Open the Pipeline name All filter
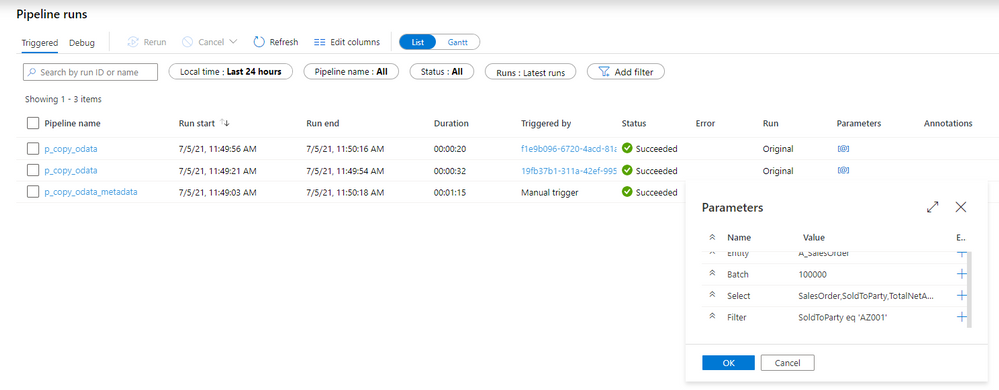Image resolution: width=999 pixels, height=390 pixels. click(x=351, y=72)
